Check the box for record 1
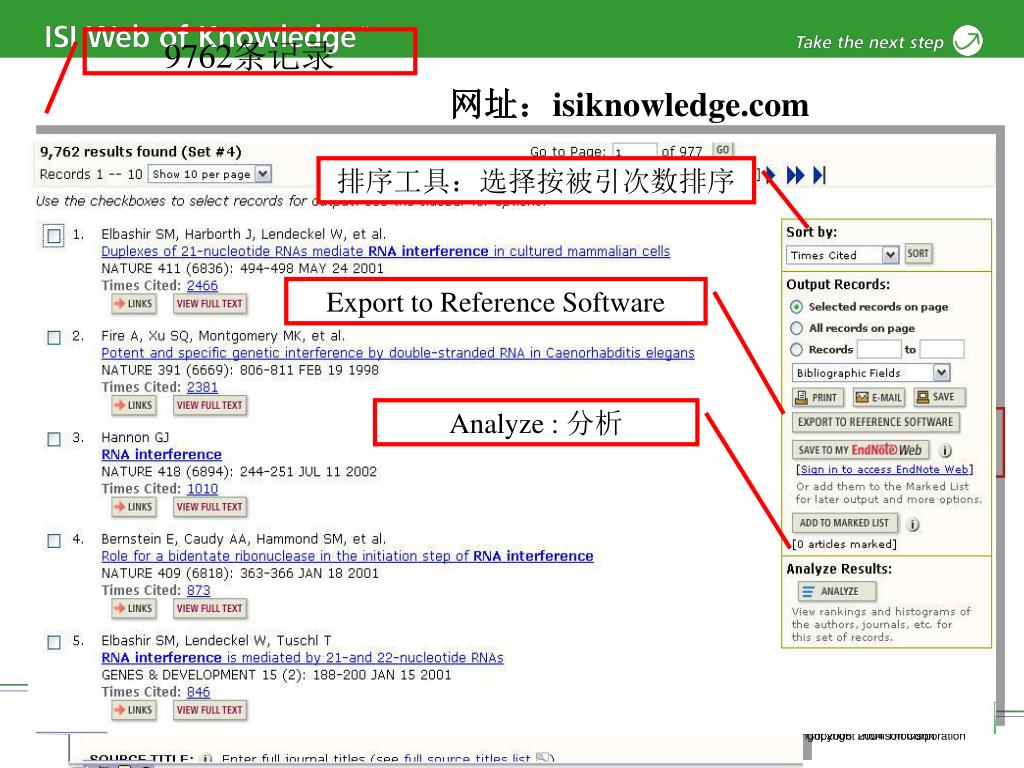 54,235
